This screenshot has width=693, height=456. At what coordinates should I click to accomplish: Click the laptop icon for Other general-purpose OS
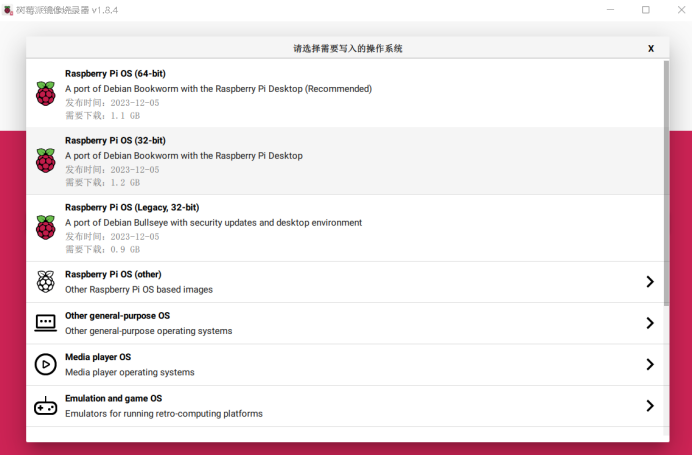pyautogui.click(x=46, y=323)
